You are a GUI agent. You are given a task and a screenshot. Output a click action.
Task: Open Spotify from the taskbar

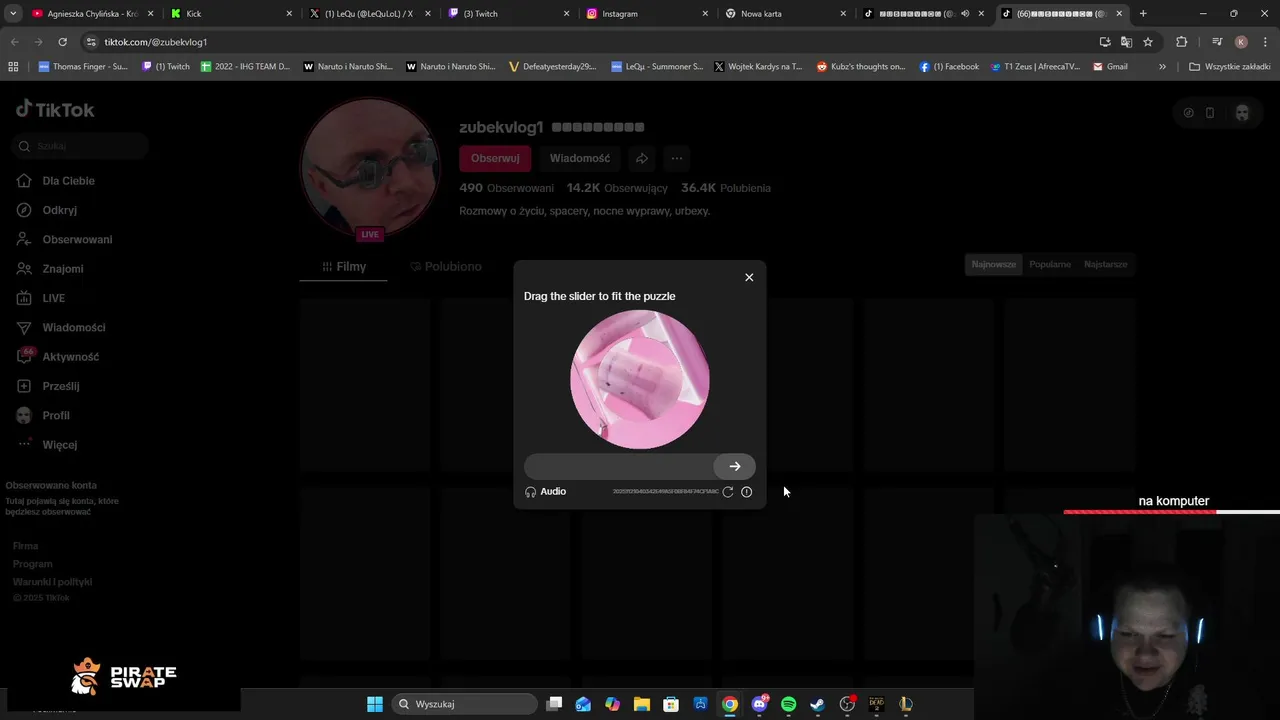[x=788, y=704]
